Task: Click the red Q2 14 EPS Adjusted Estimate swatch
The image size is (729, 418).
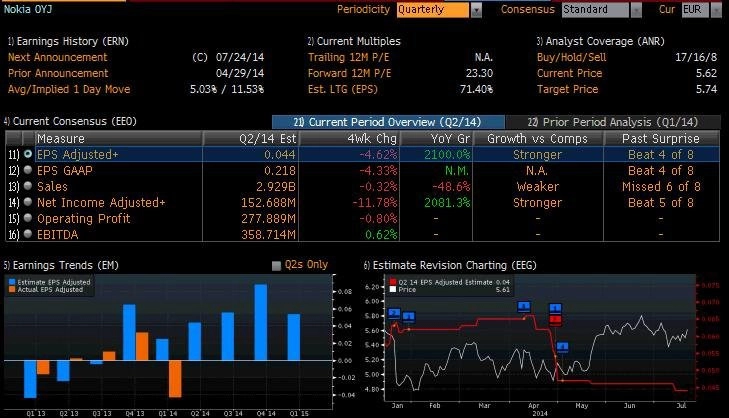Action: [393, 282]
